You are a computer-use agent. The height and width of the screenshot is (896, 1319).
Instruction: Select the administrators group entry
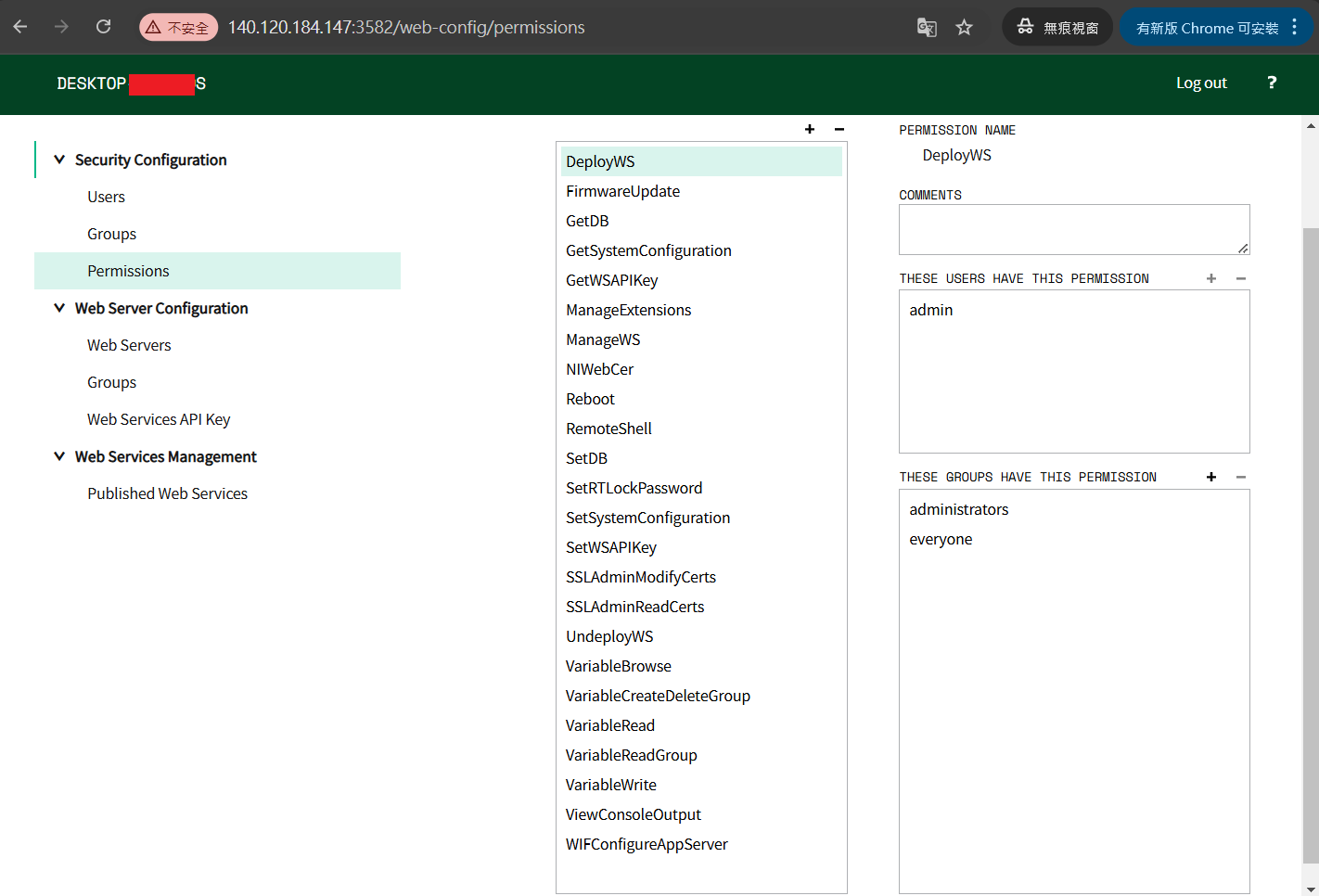pos(1074,509)
